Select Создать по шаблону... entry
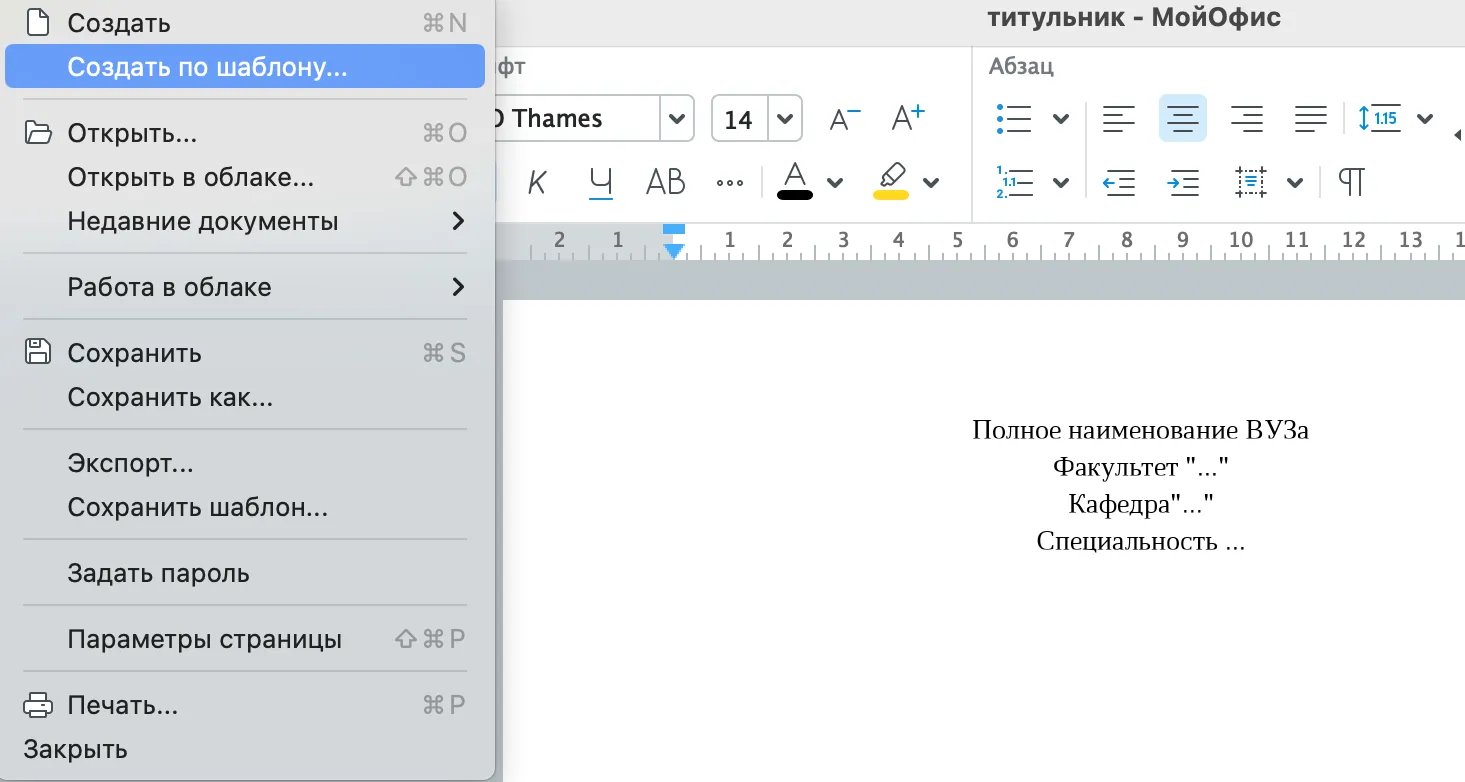1465x782 pixels. (x=245, y=67)
